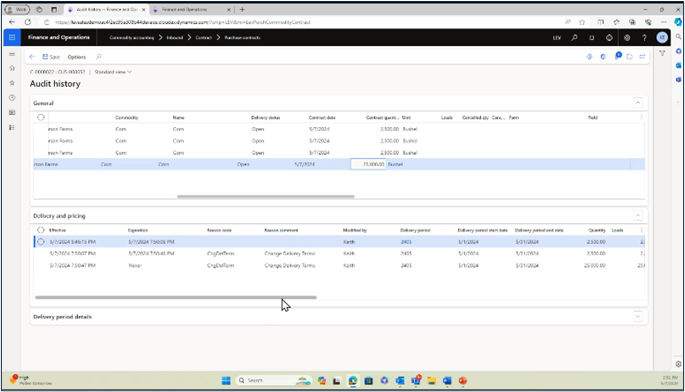Open Favorites star in sidebar
685x392 pixels.
12,83
